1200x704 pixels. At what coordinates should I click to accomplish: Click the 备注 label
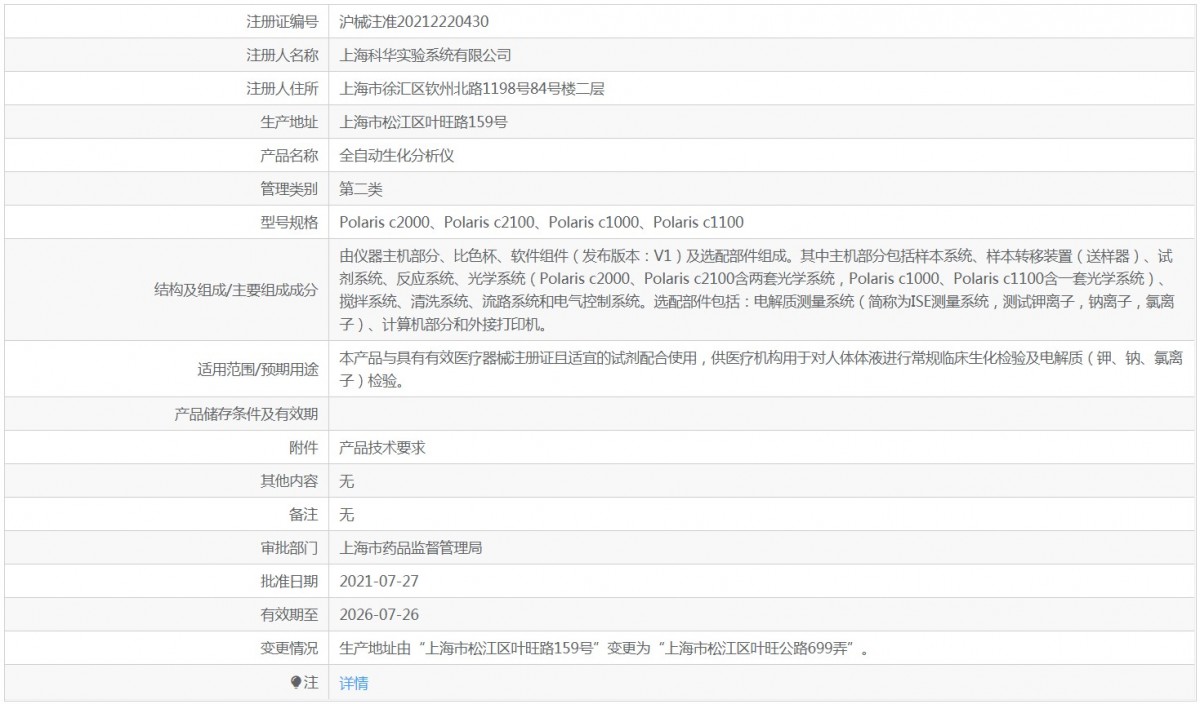304,515
